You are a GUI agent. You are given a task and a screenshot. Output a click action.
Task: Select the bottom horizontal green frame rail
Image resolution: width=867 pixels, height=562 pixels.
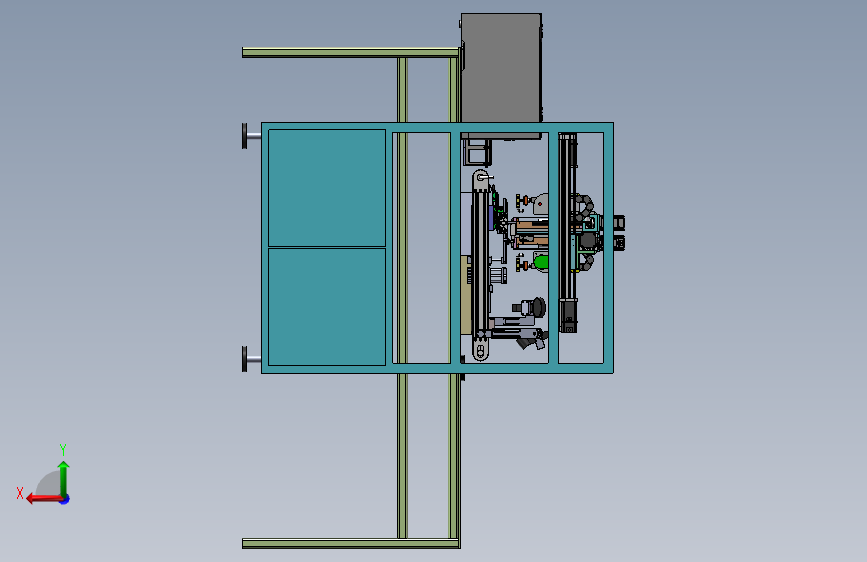[x=351, y=544]
